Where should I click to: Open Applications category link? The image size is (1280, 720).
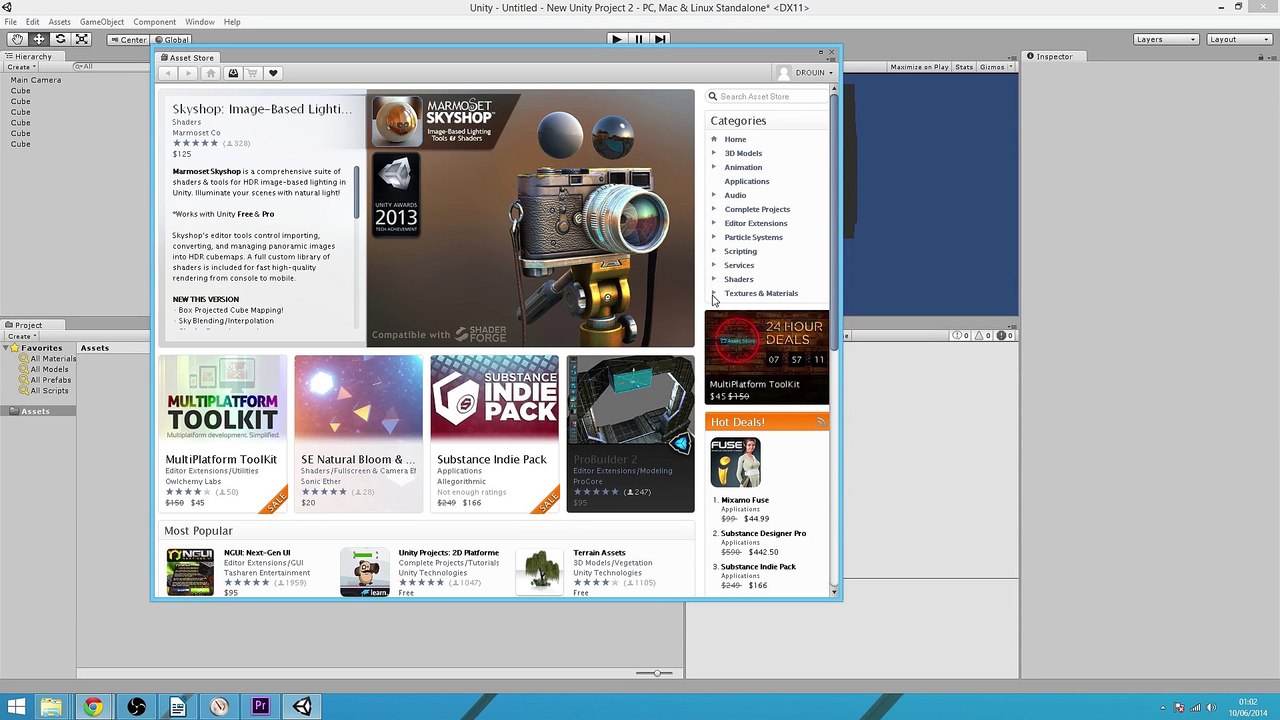(747, 181)
